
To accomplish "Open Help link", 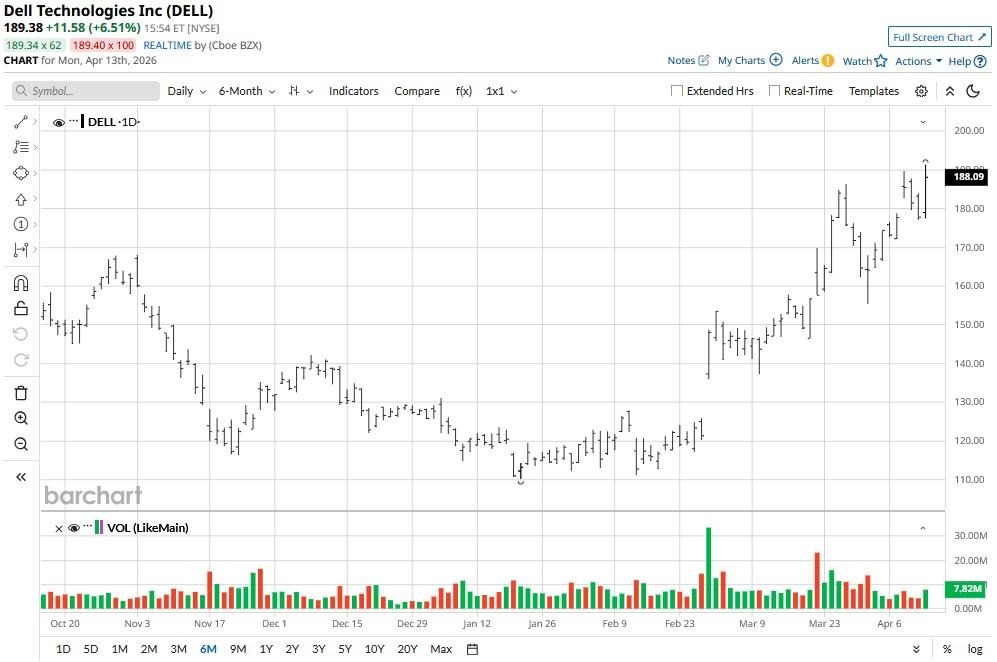I will tap(967, 61).
